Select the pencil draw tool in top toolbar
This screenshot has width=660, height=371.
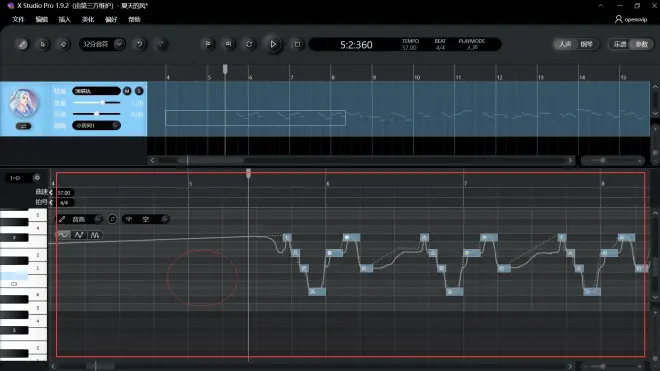(23, 44)
